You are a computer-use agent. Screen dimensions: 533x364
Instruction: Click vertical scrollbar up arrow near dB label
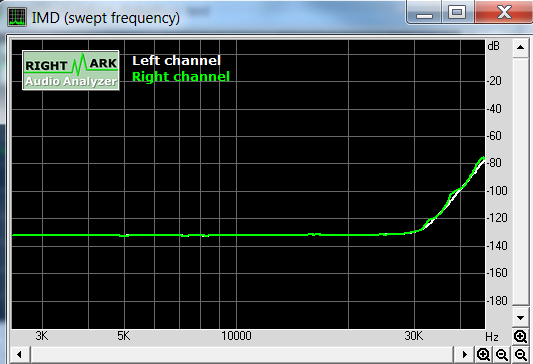[x=520, y=48]
